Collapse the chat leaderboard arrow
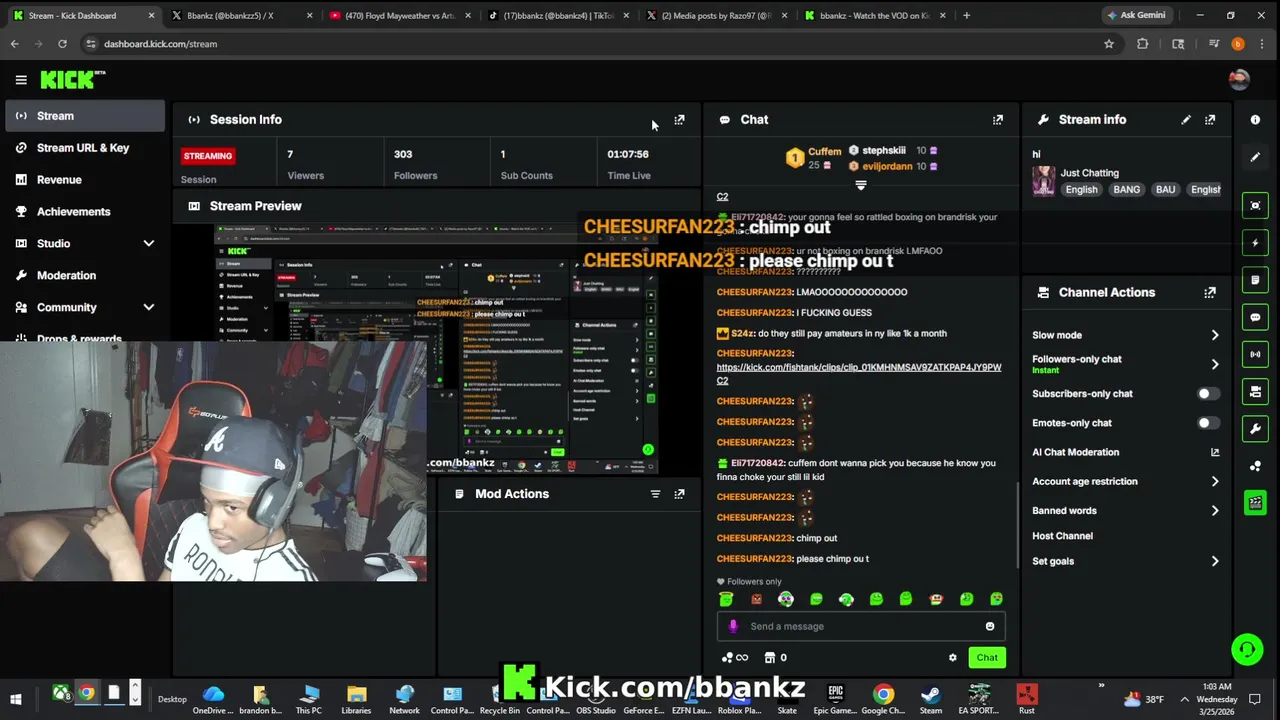The width and height of the screenshot is (1280, 720). tap(860, 186)
